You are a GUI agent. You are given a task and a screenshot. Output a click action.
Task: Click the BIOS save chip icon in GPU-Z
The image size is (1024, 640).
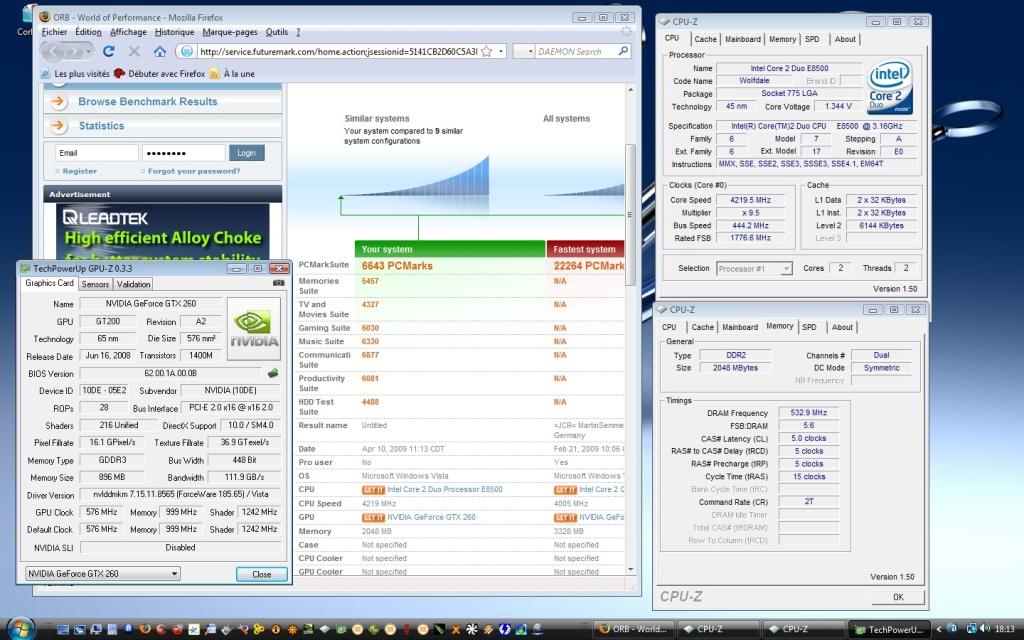(273, 373)
